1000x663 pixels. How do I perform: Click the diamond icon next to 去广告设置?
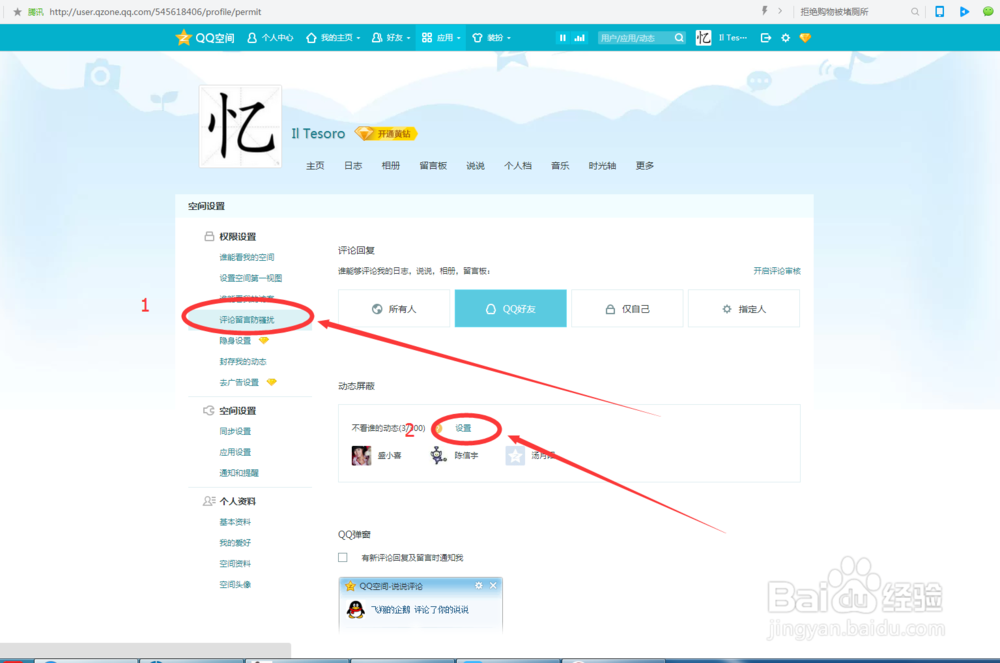pyautogui.click(x=272, y=382)
